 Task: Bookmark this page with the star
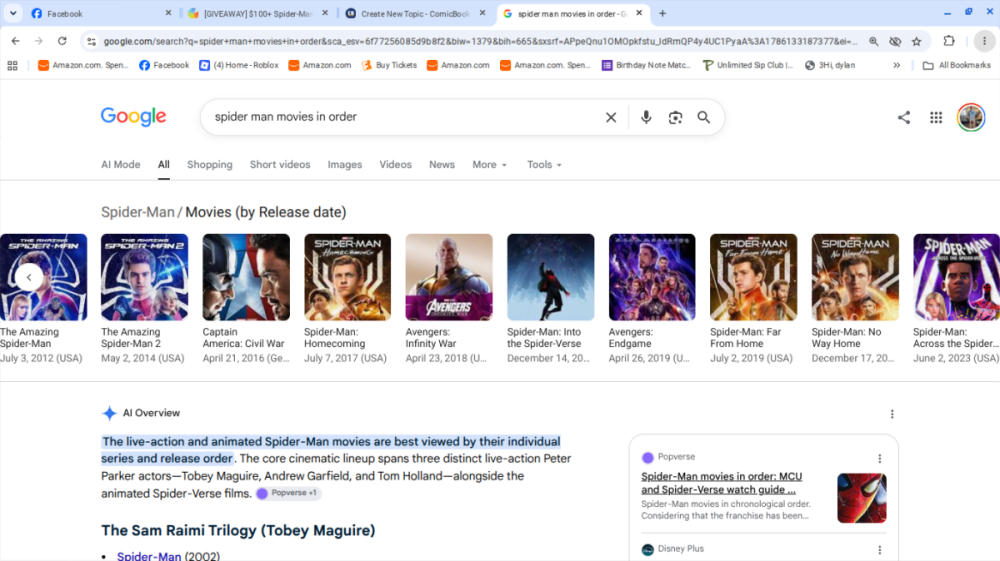tap(916, 41)
